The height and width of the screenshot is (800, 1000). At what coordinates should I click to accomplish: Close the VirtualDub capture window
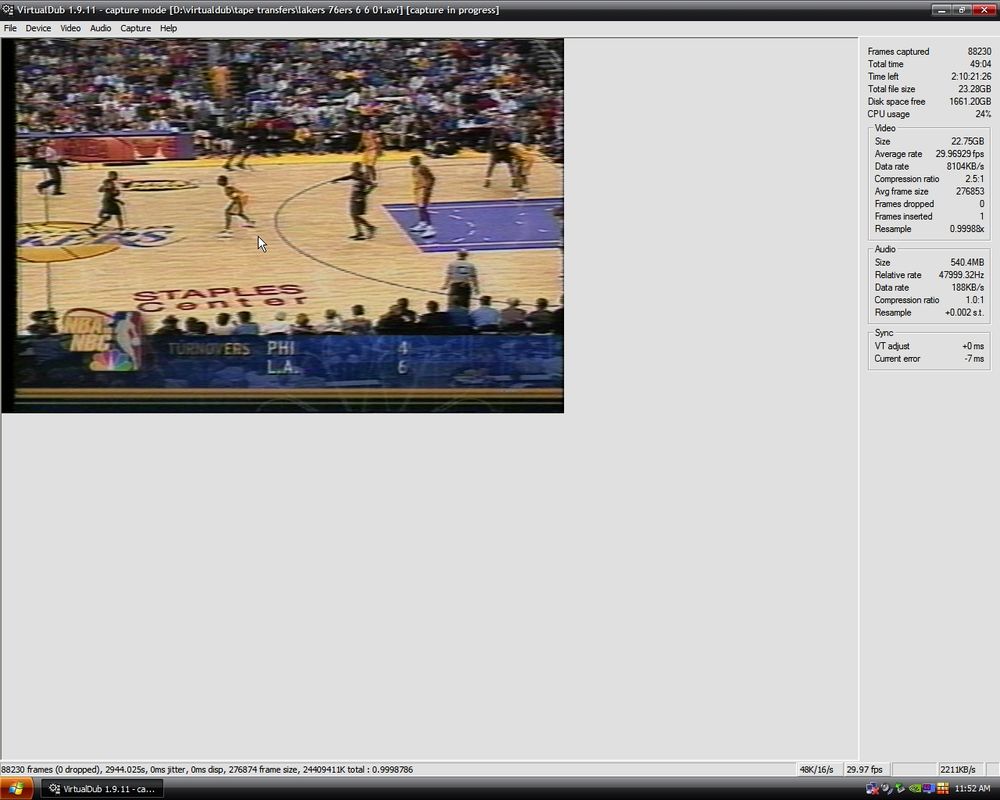click(984, 10)
